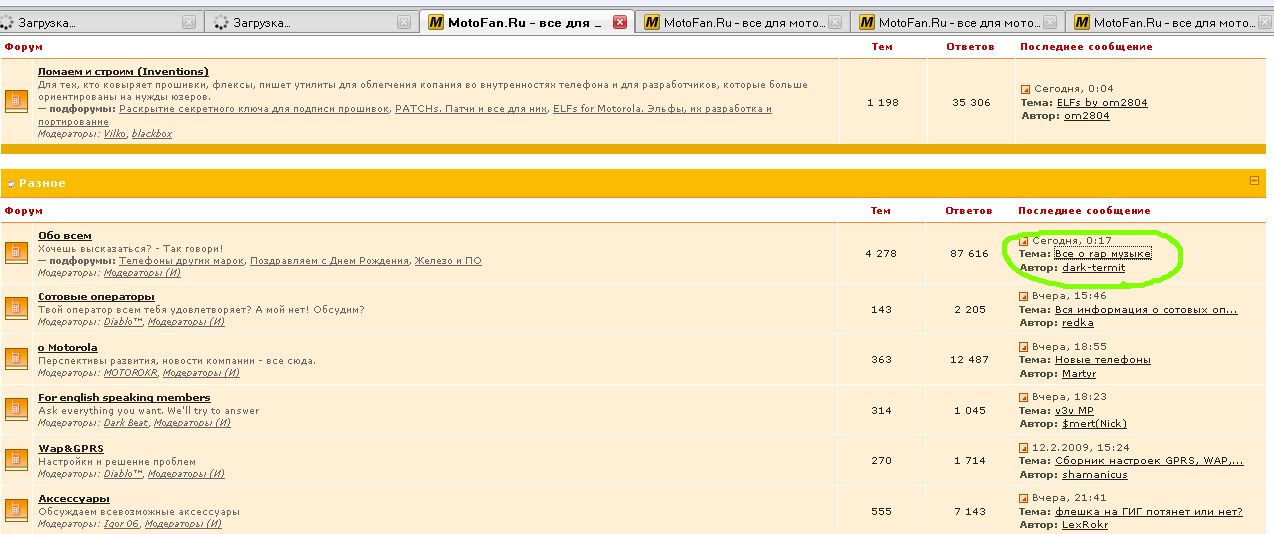Open subforum Поздравляем с Днем Рождения
Image resolution: width=1274 pixels, height=534 pixels.
point(329,261)
